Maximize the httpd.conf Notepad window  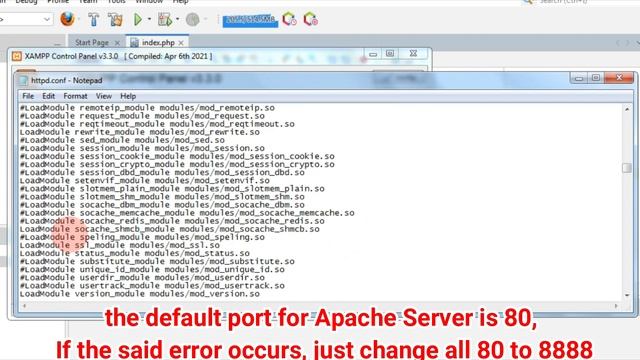pos(596,78)
